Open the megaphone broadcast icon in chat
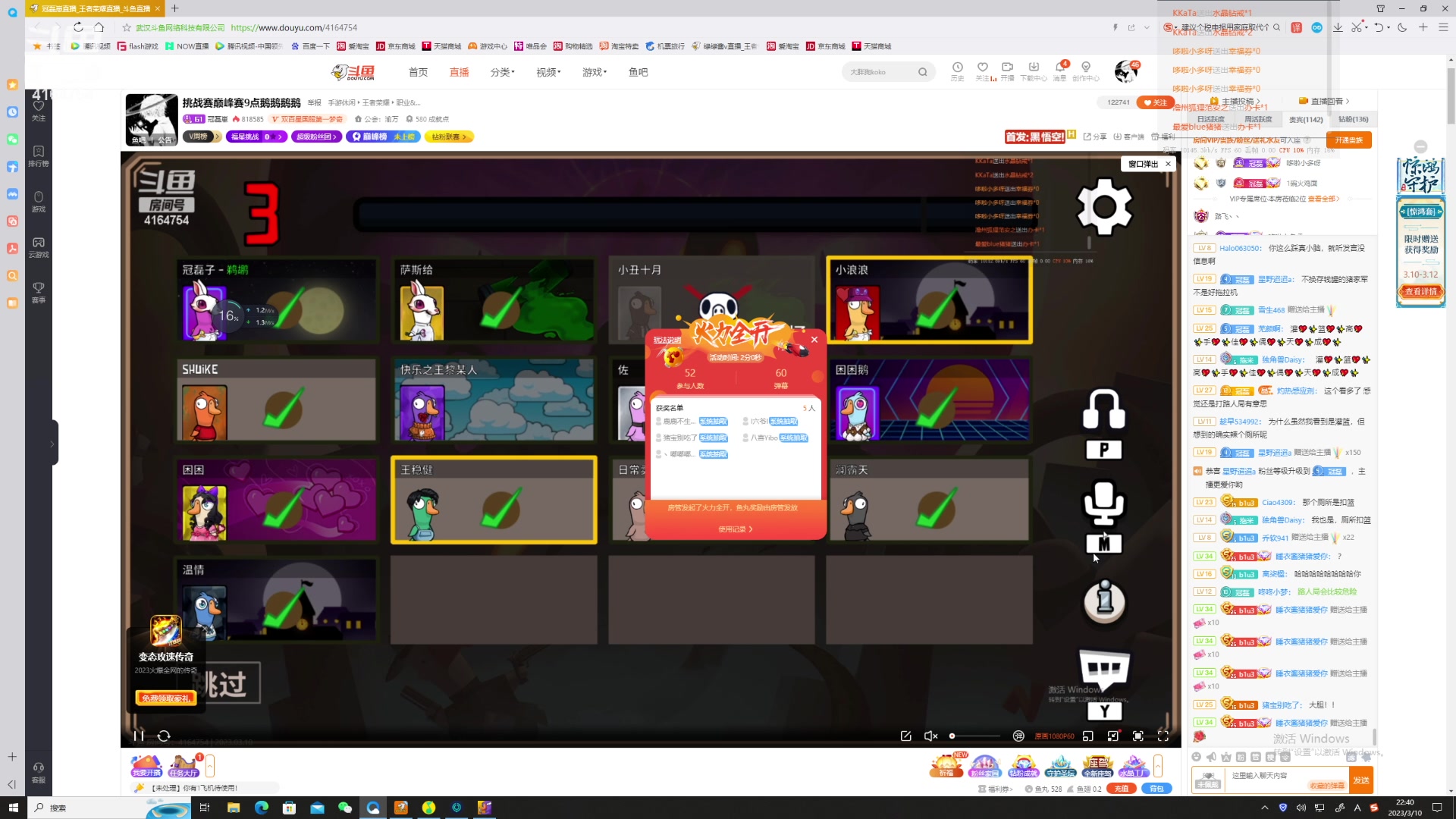The width and height of the screenshot is (1456, 819). [x=1211, y=757]
